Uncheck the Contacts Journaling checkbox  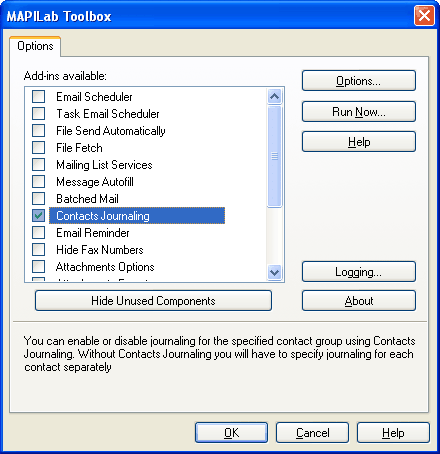tap(38, 216)
